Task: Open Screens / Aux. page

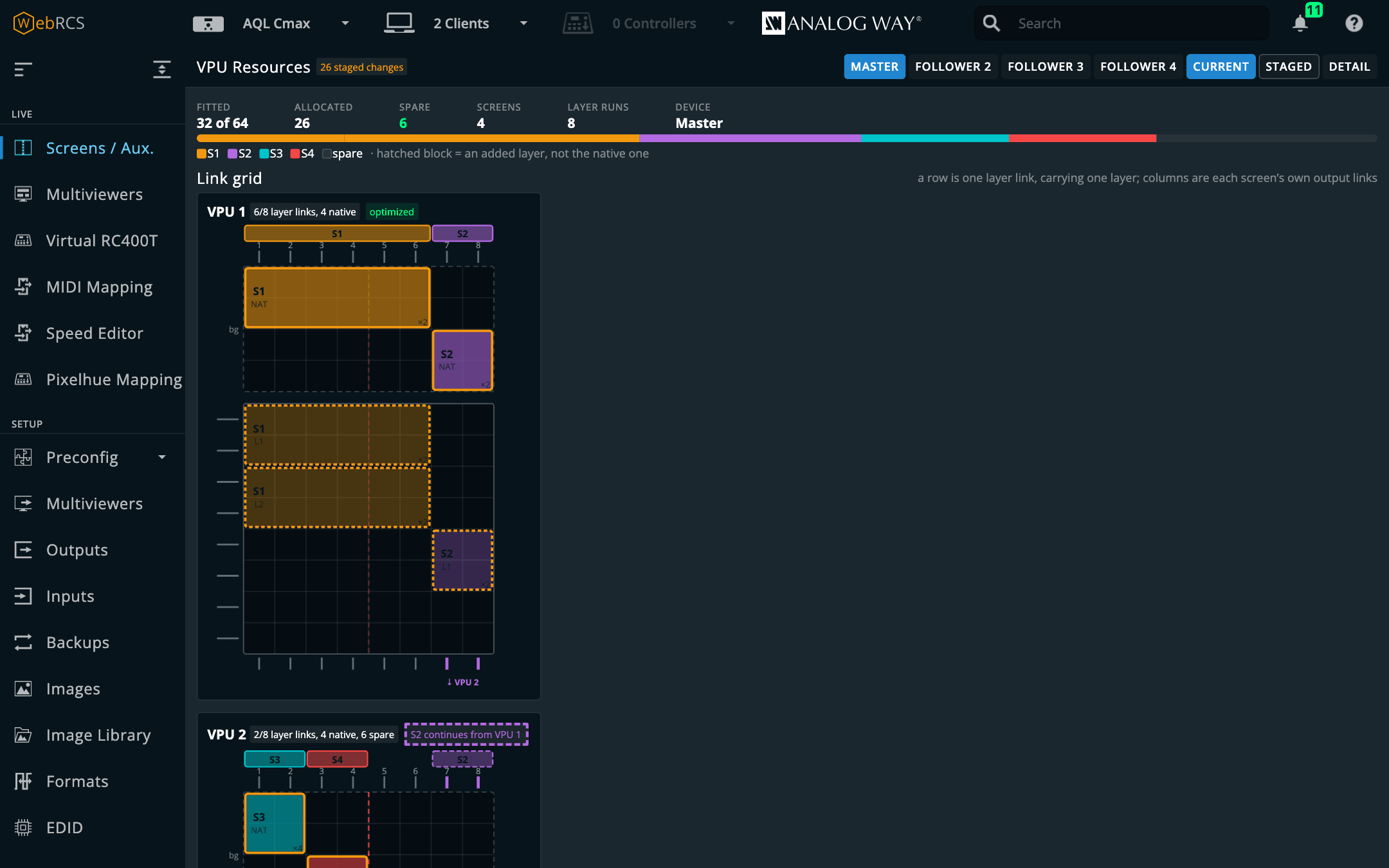Action: pyautogui.click(x=93, y=148)
